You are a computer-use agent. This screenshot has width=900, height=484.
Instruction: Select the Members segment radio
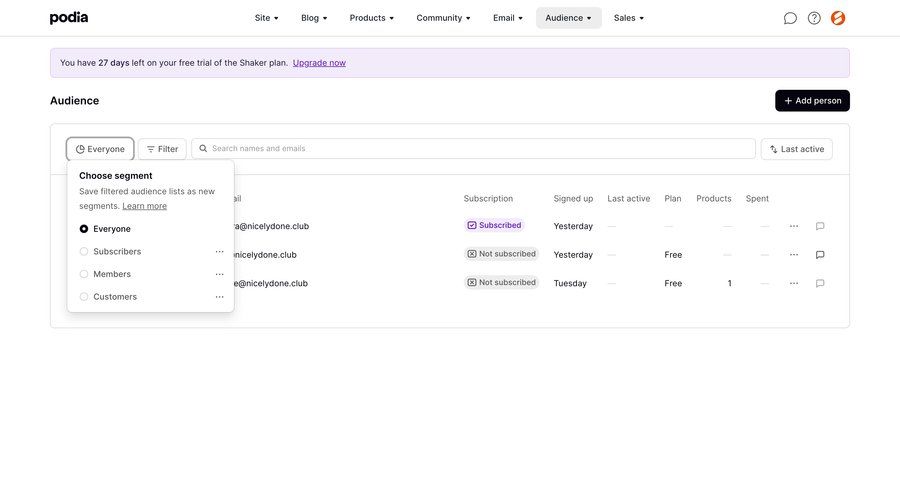[x=84, y=274]
